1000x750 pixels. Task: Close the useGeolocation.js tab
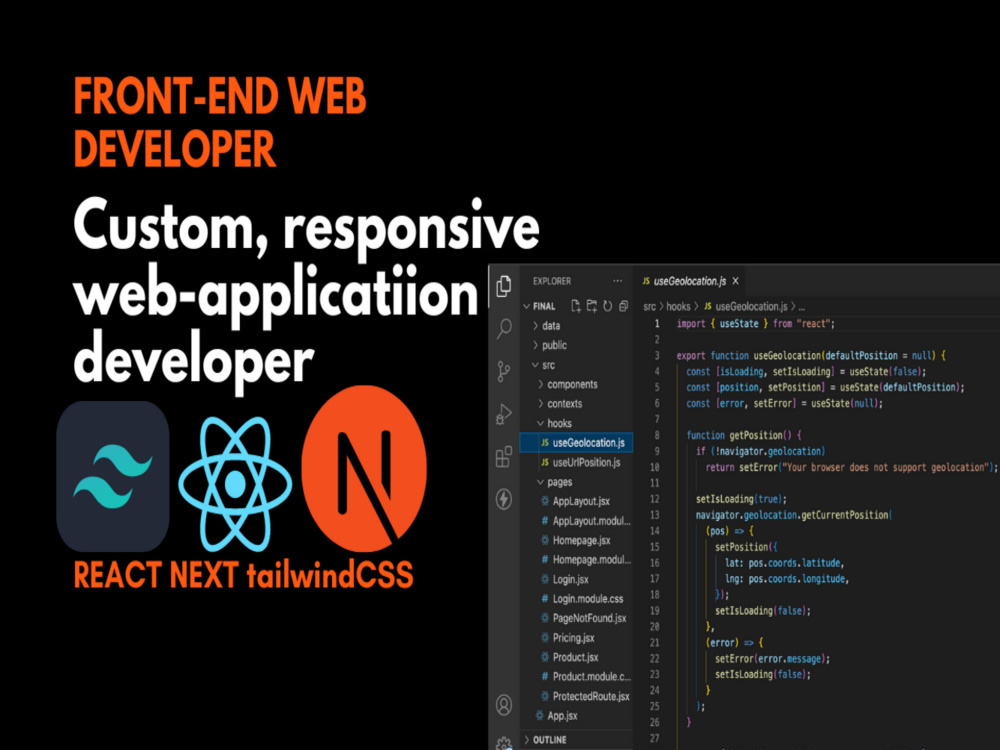[735, 281]
